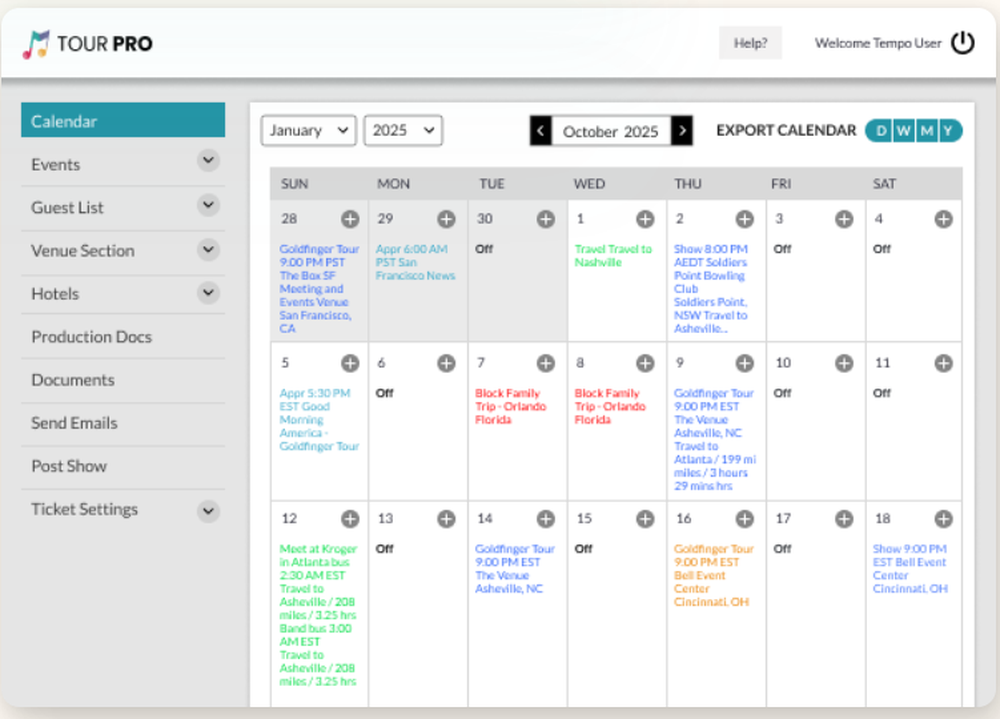Image resolution: width=1000 pixels, height=719 pixels.
Task: Add event to October 18 cell
Action: point(943,519)
